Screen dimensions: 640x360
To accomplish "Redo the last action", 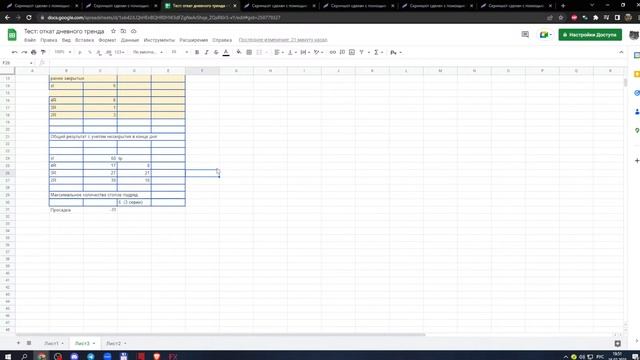I will [x=24, y=52].
